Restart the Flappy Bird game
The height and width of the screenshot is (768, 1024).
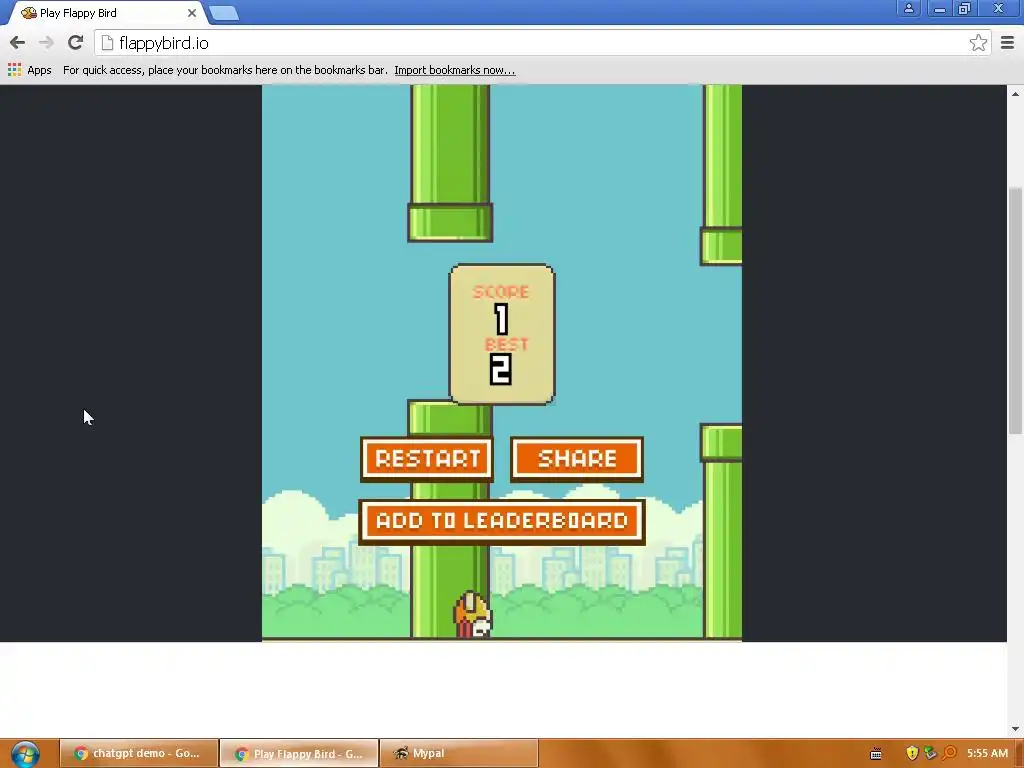[x=427, y=459]
